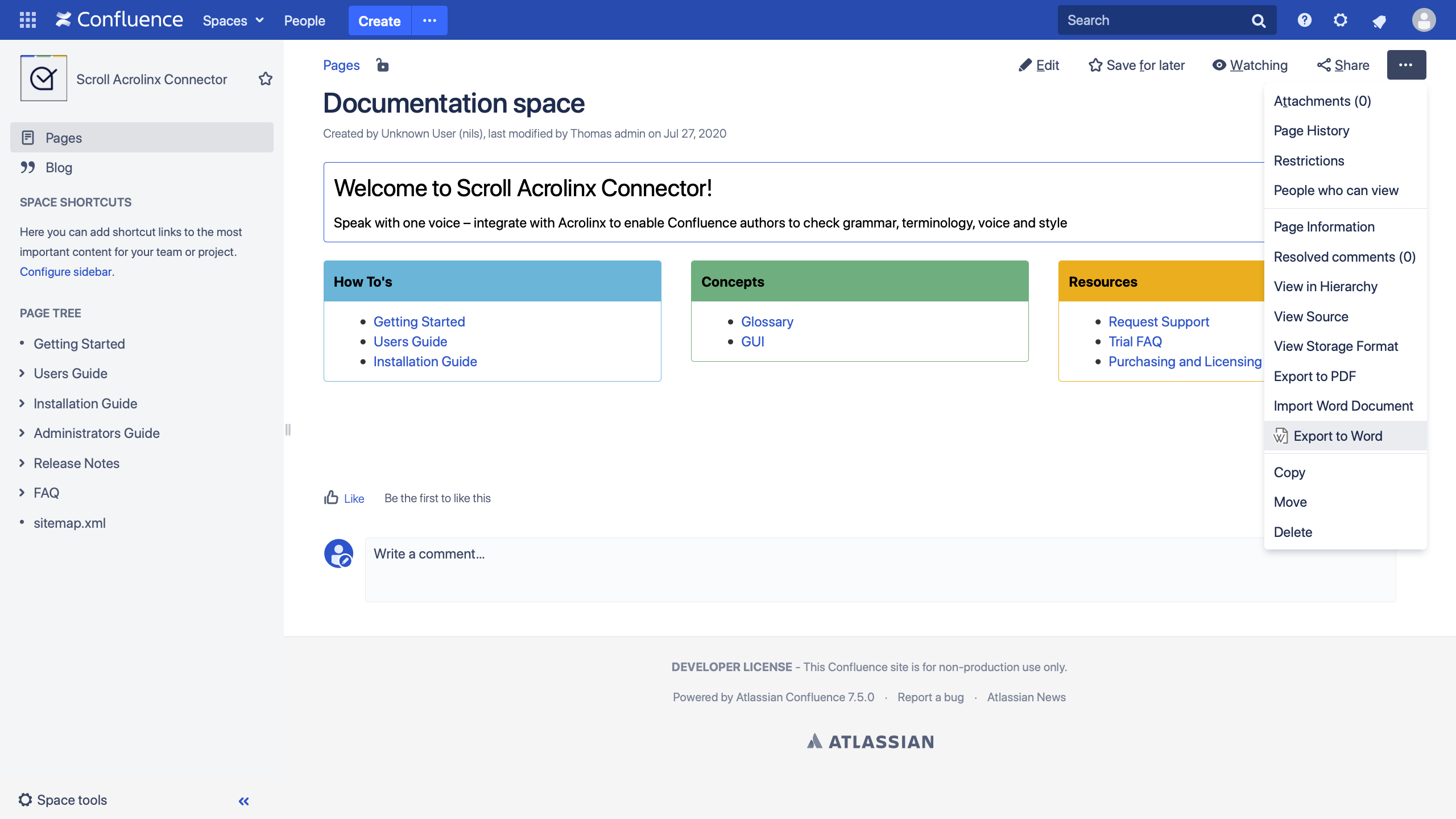The height and width of the screenshot is (819, 1456).
Task: Open the app switcher grid icon
Action: coord(27,20)
